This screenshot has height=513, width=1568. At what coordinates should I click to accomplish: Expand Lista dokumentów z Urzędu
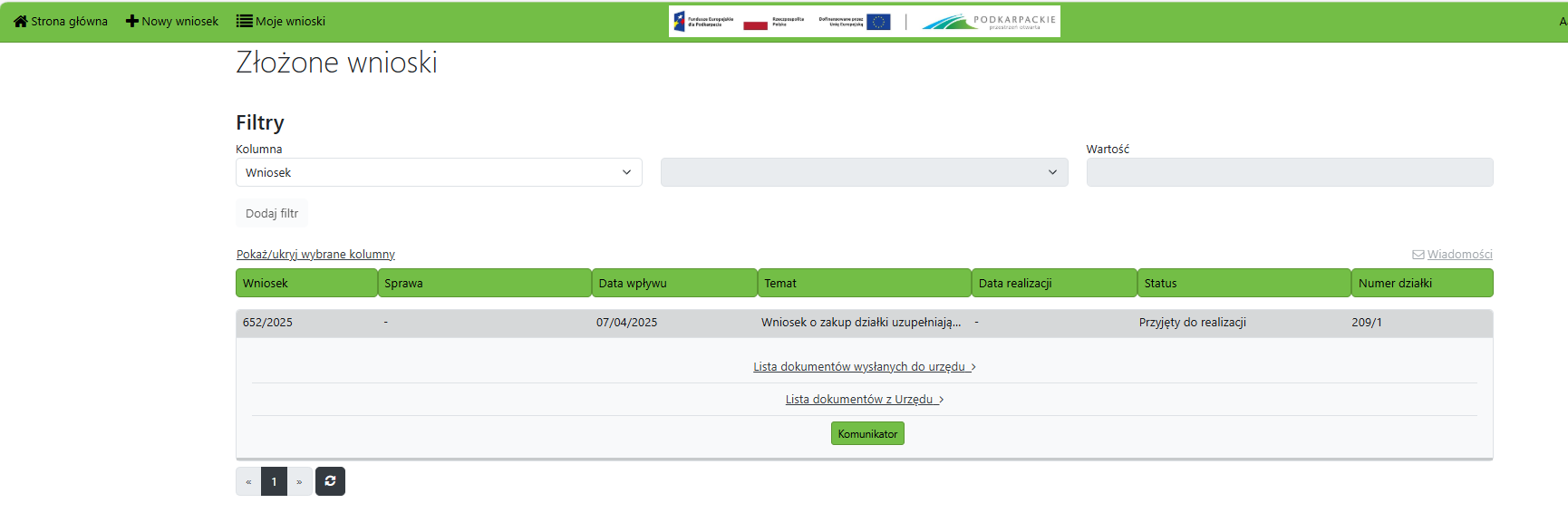tap(864, 400)
